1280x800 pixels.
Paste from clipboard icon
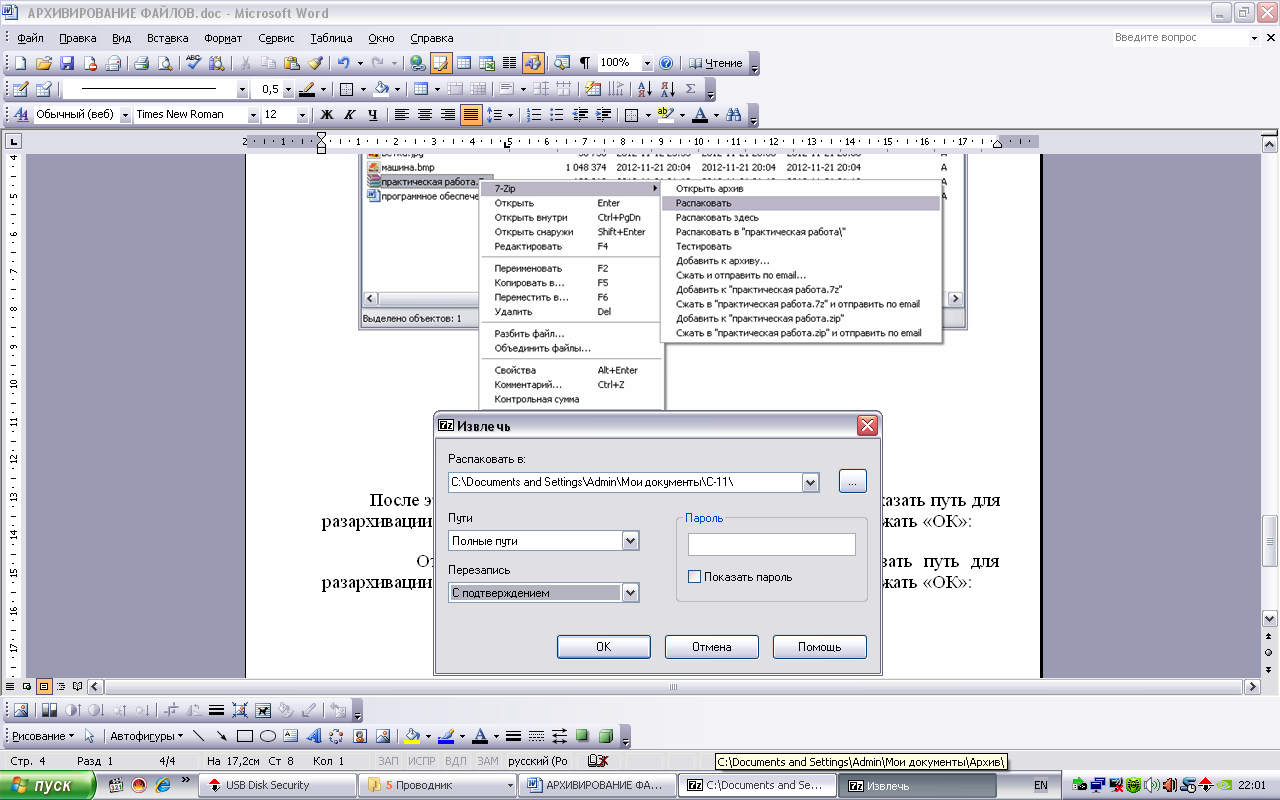[292, 63]
